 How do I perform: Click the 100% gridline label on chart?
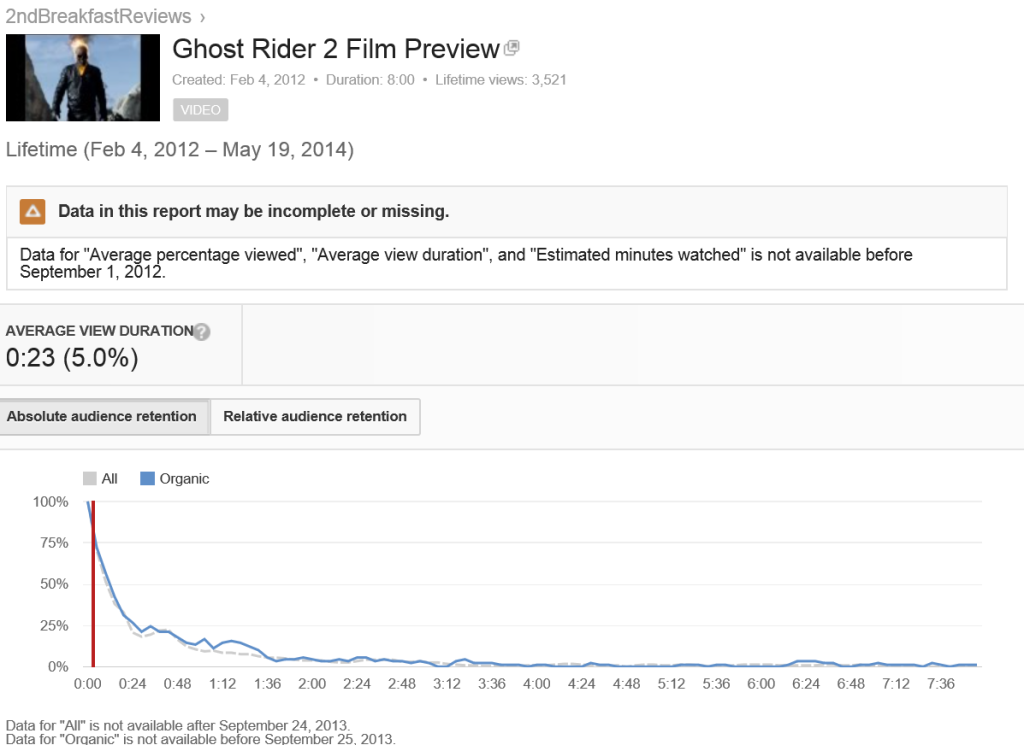(x=50, y=501)
